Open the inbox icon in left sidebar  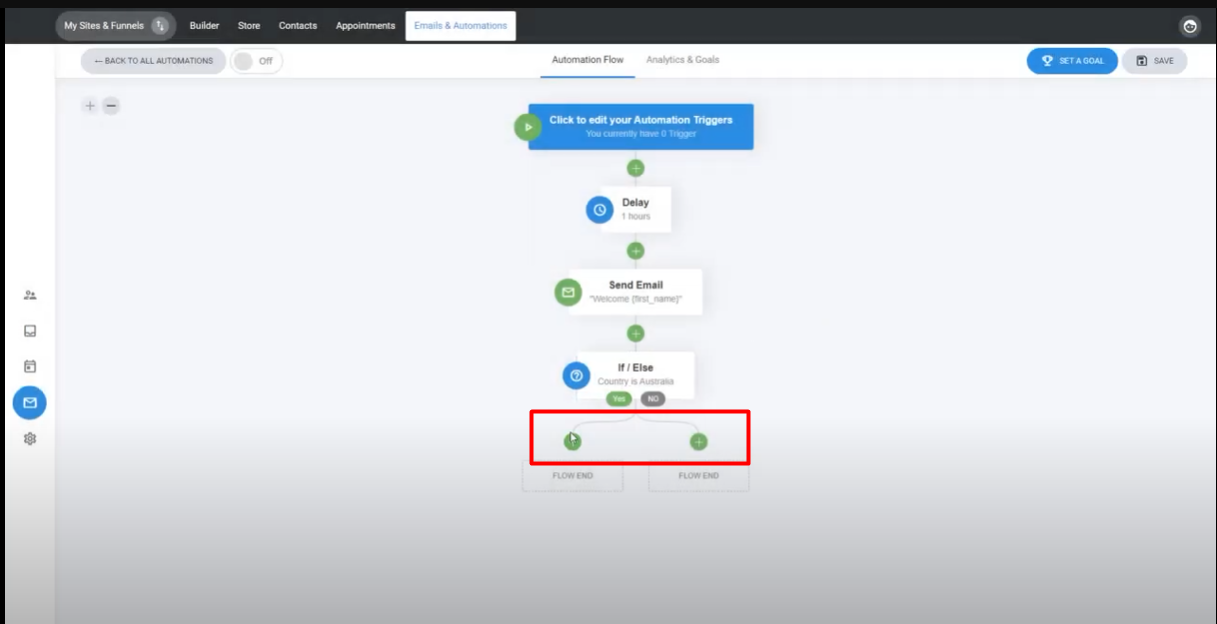tap(30, 331)
